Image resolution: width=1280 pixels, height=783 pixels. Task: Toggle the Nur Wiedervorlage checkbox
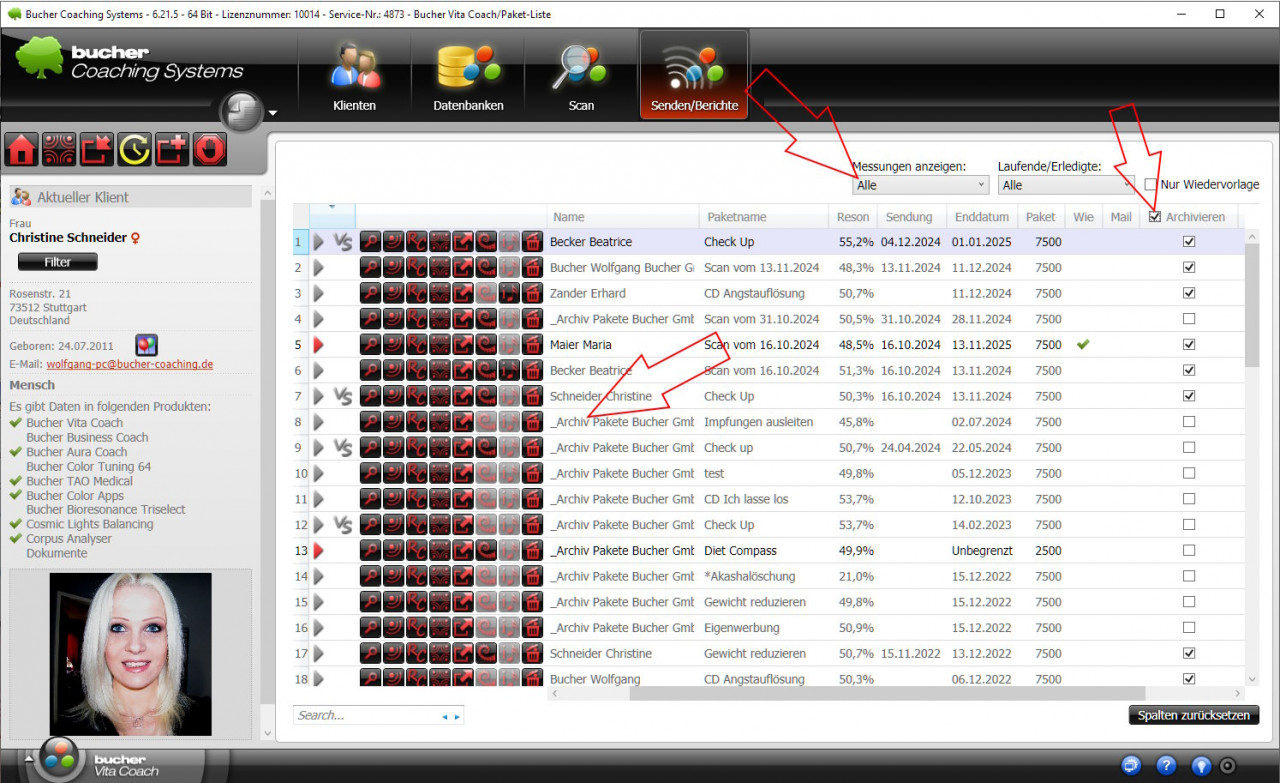[x=1151, y=185]
